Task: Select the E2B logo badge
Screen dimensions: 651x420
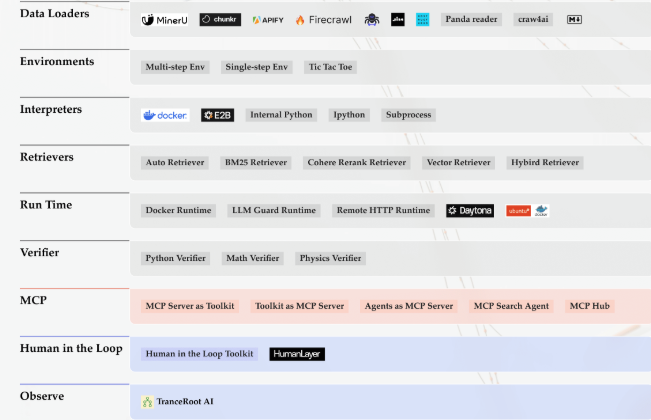Action: click(x=218, y=115)
